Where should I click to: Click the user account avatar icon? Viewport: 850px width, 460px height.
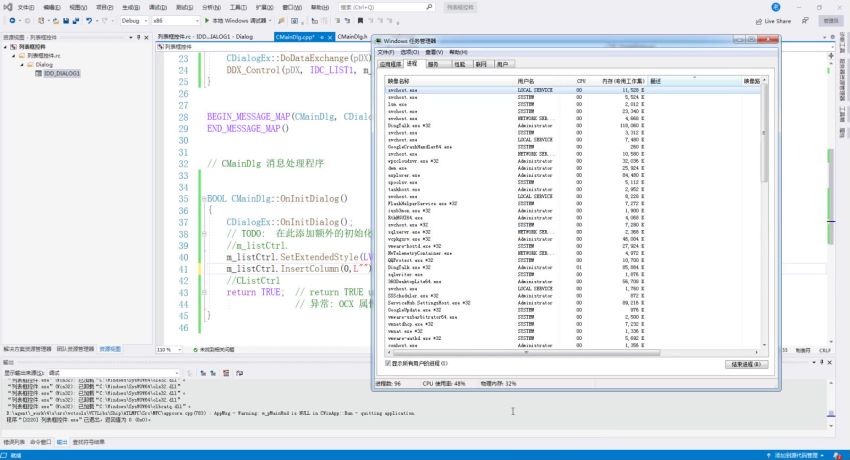(x=776, y=7)
